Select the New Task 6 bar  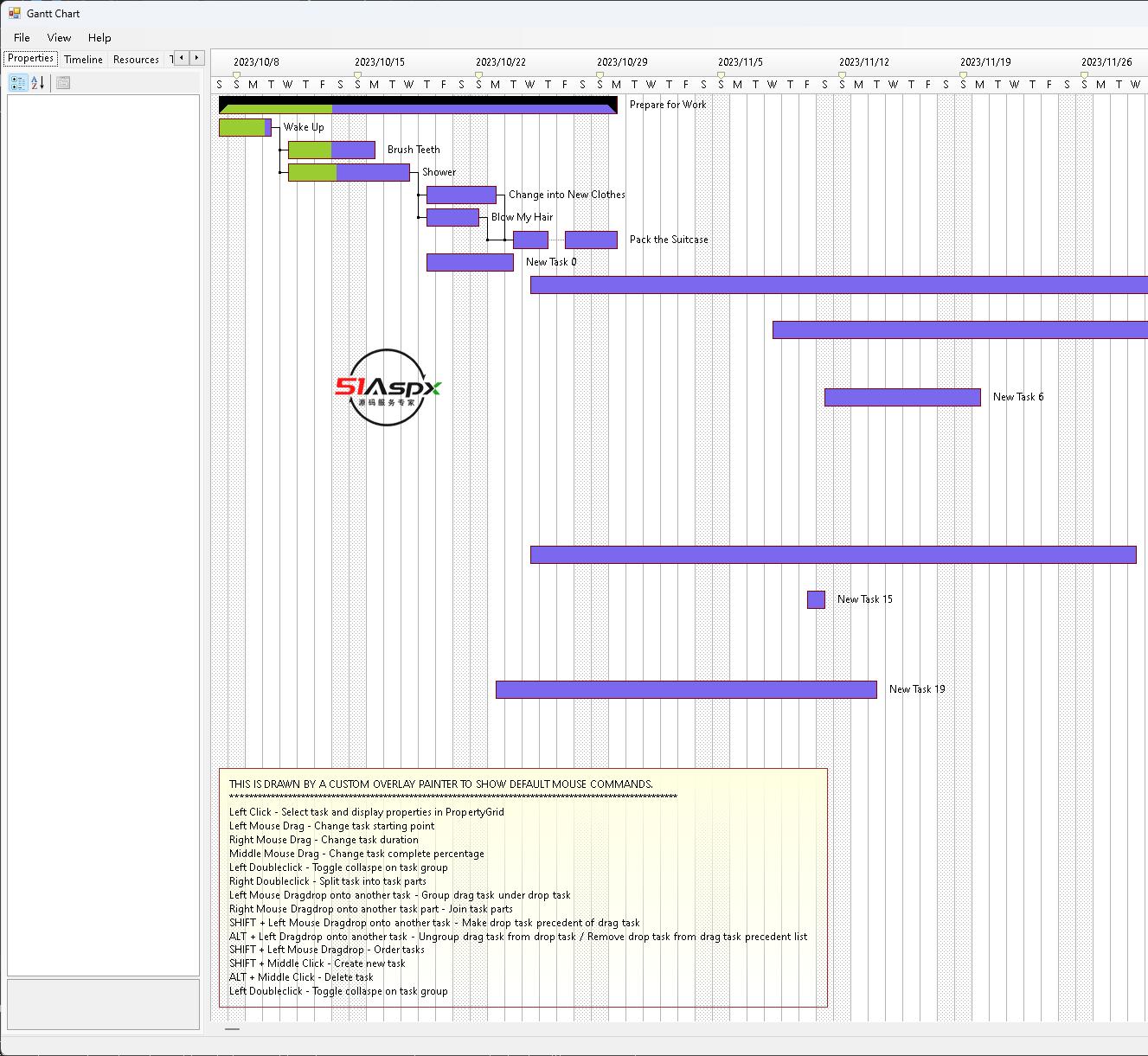pos(902,397)
